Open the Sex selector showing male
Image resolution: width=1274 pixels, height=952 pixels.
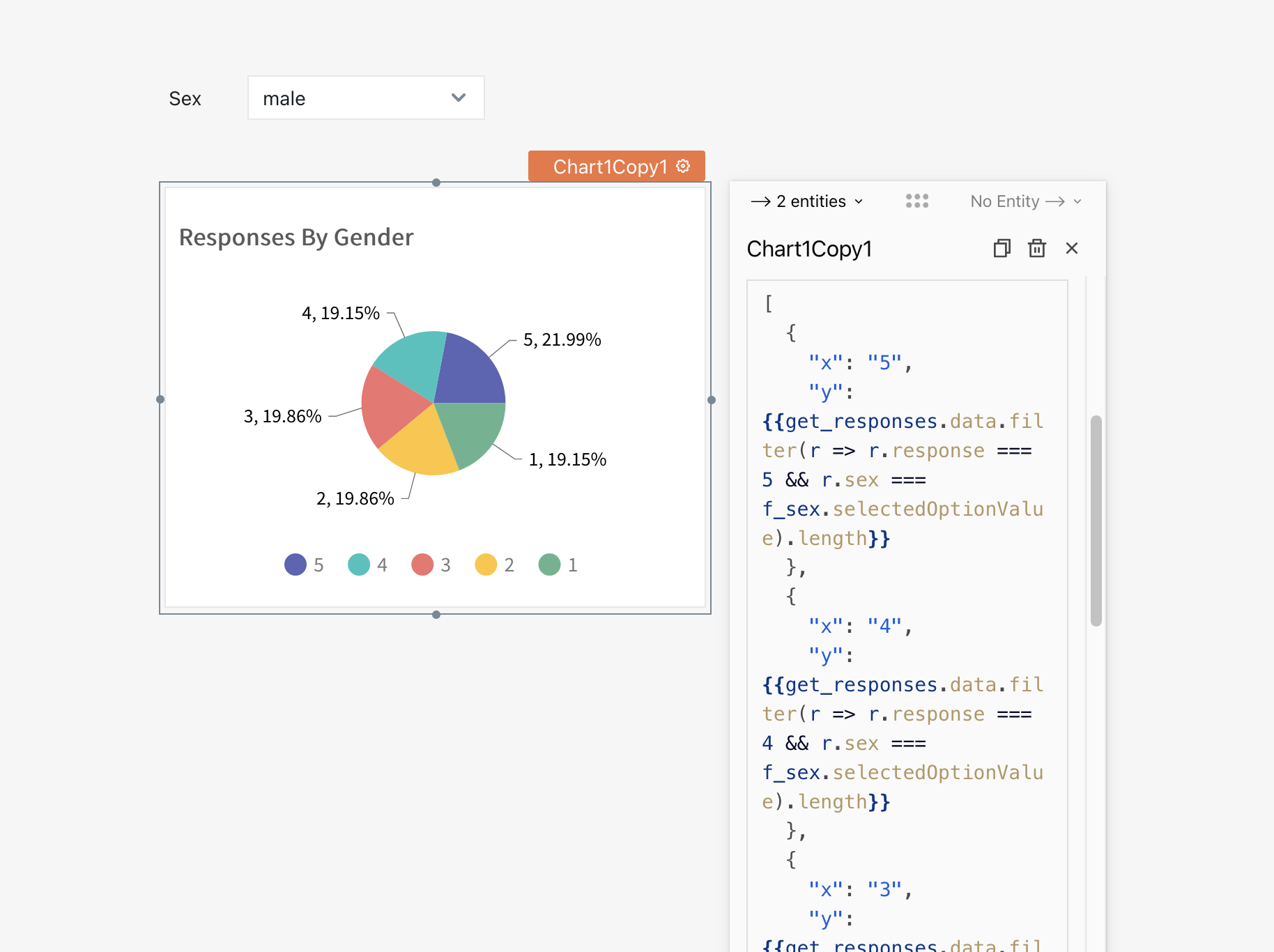click(365, 98)
